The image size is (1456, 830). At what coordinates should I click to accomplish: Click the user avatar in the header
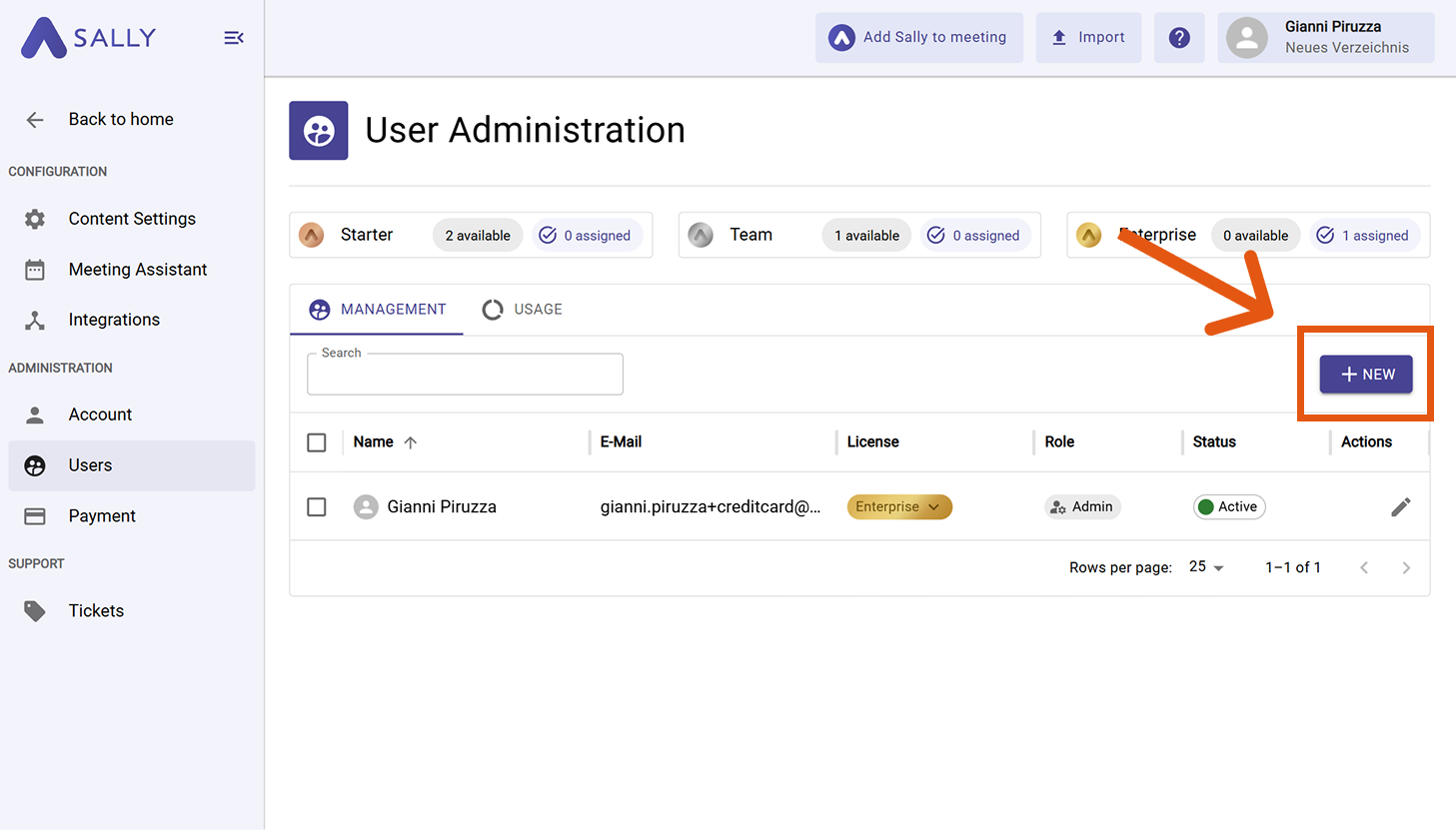[1247, 38]
